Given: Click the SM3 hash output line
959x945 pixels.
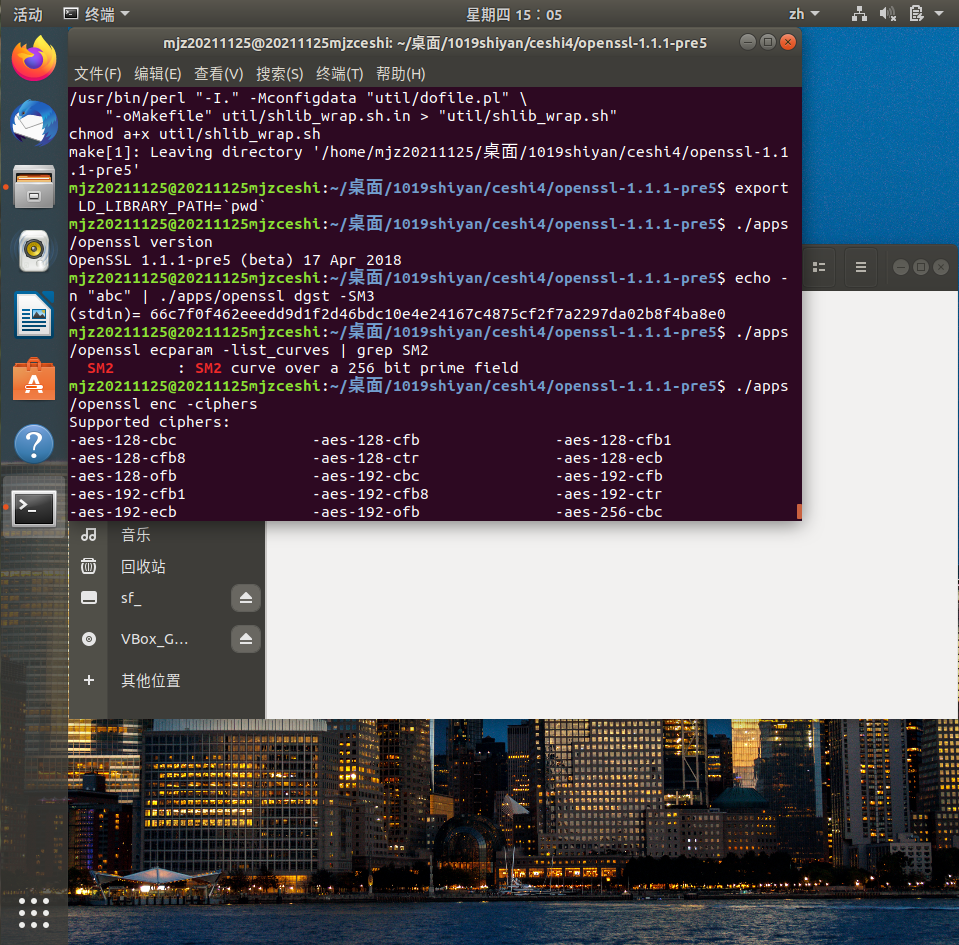Looking at the screenshot, I should tap(397, 314).
